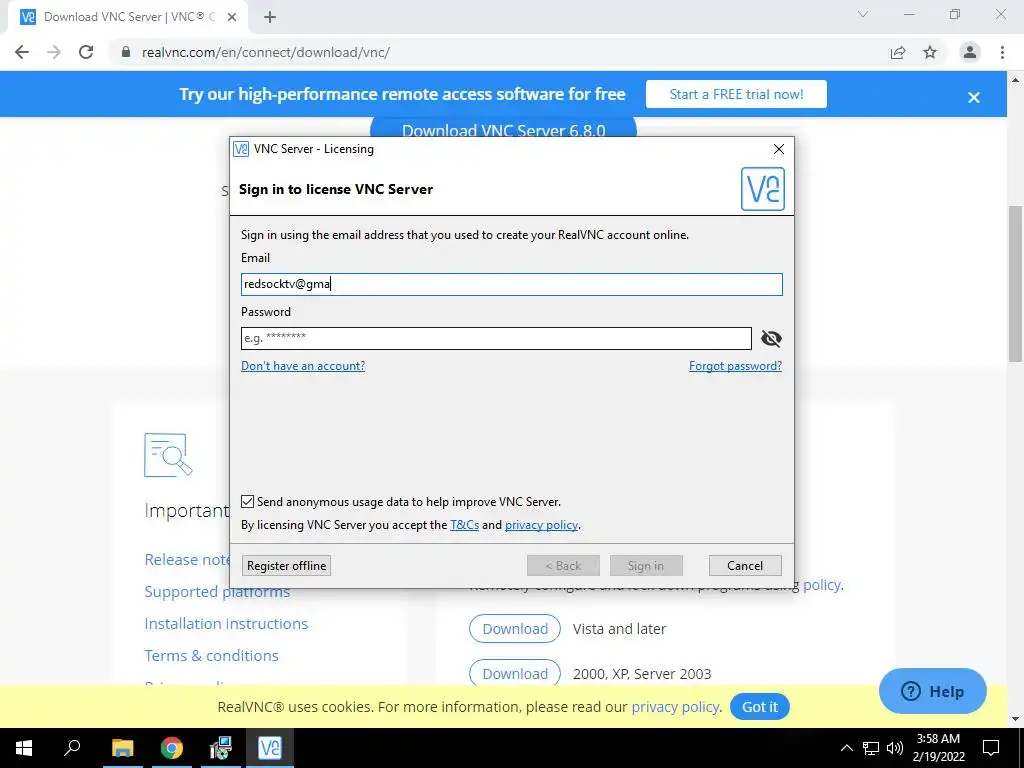Open Chrome tab search chevron

863,14
